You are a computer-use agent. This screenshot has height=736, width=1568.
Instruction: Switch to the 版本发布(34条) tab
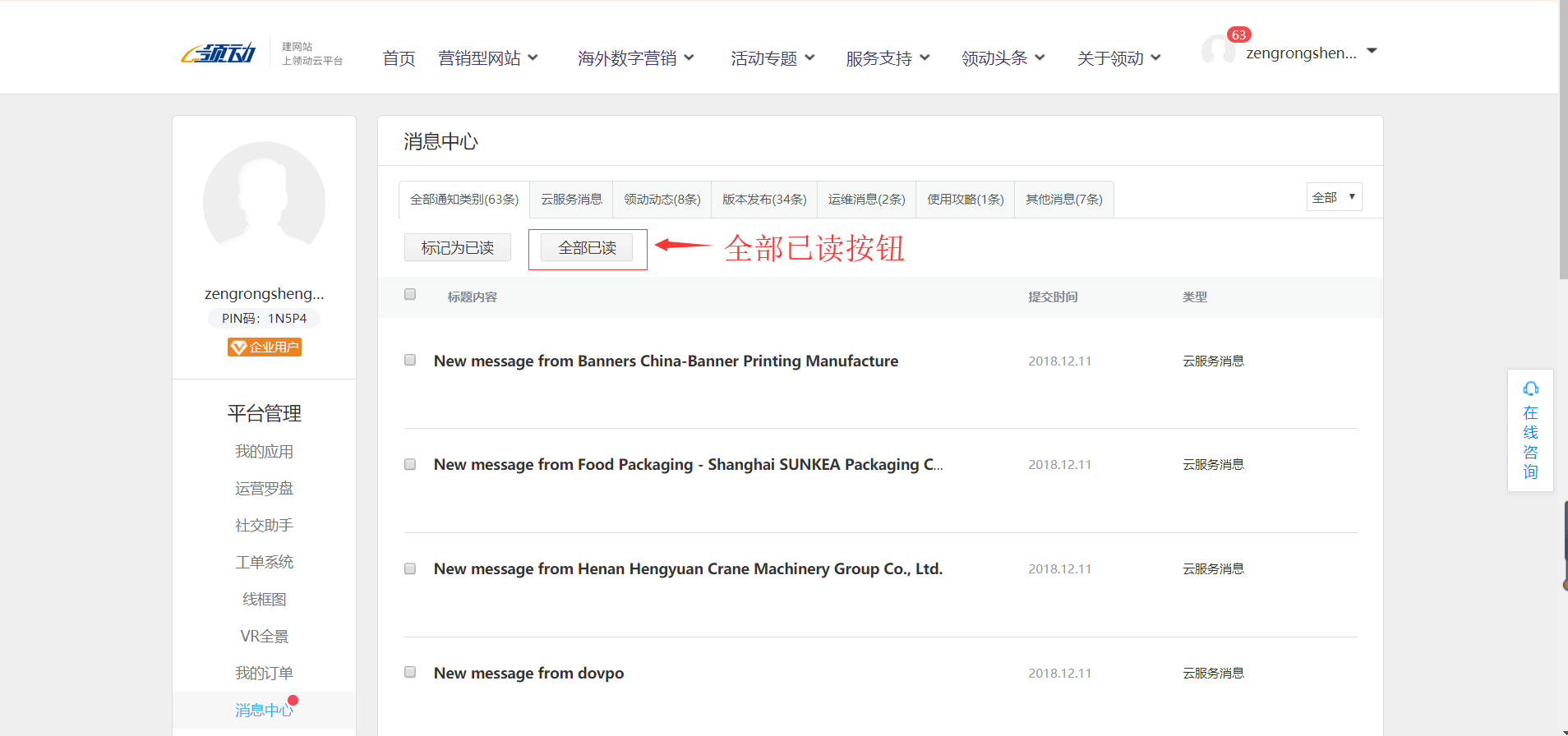coord(763,200)
